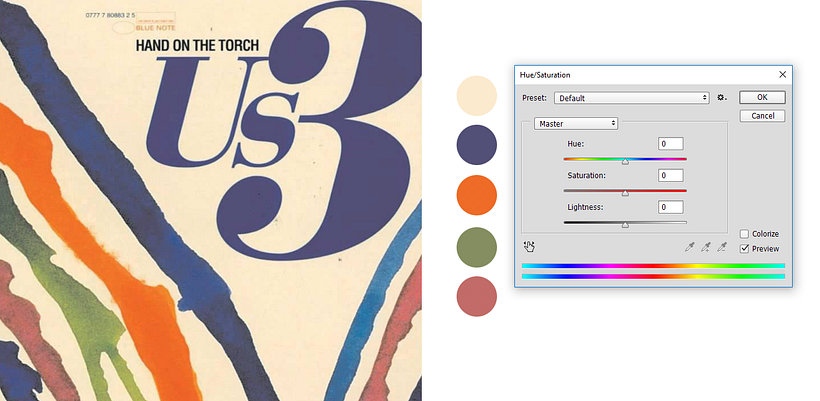Image resolution: width=820 pixels, height=401 pixels.
Task: Focus the Lightness value input field
Action: pos(670,207)
